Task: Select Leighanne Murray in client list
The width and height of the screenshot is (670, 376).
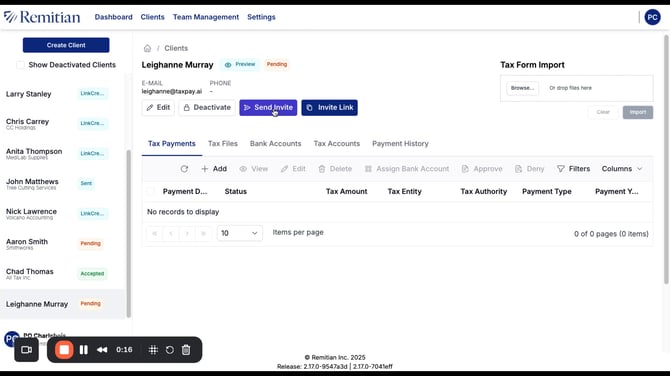Action: (x=63, y=304)
